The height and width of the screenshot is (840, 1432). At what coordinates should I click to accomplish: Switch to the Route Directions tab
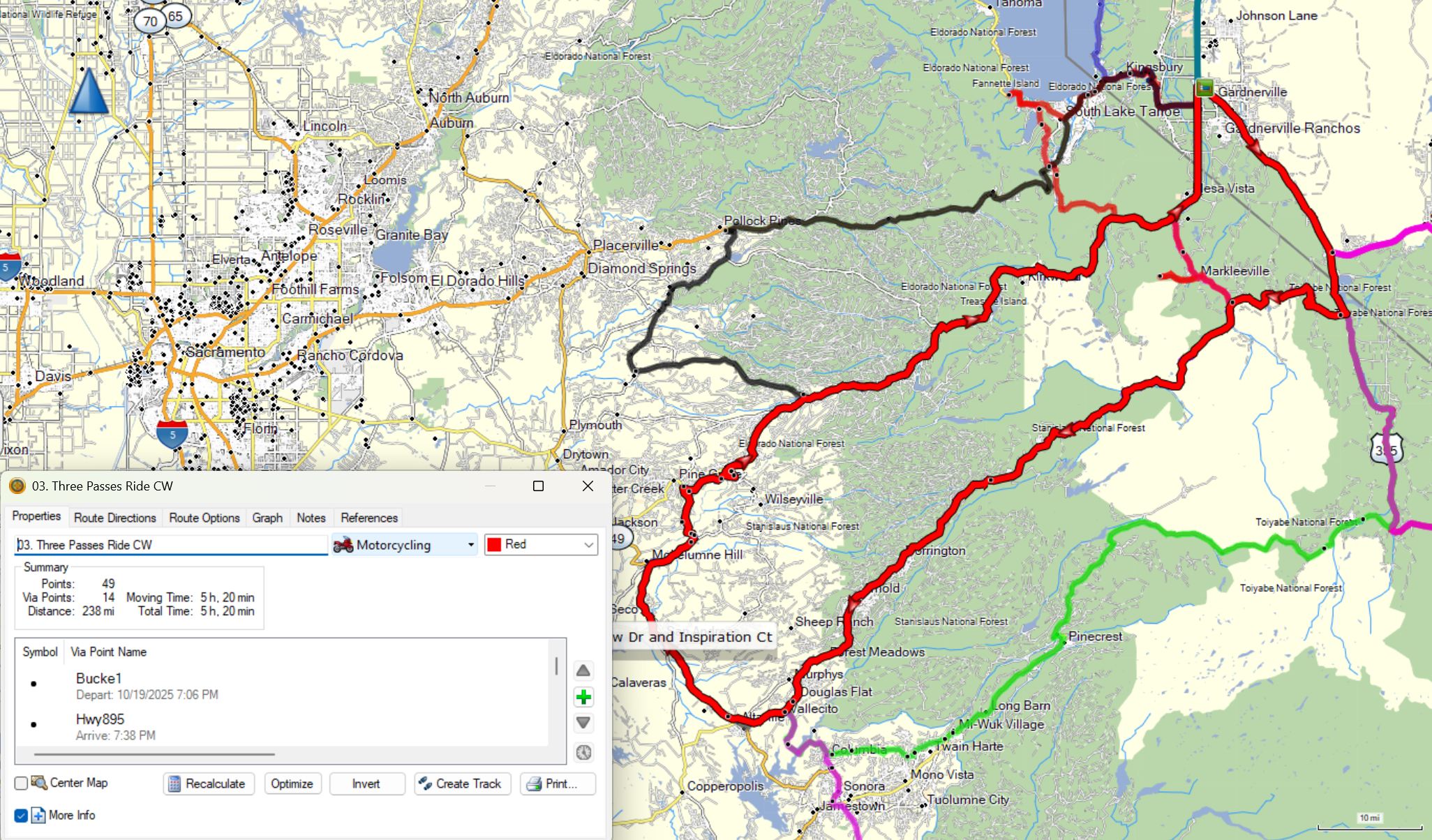coord(114,518)
